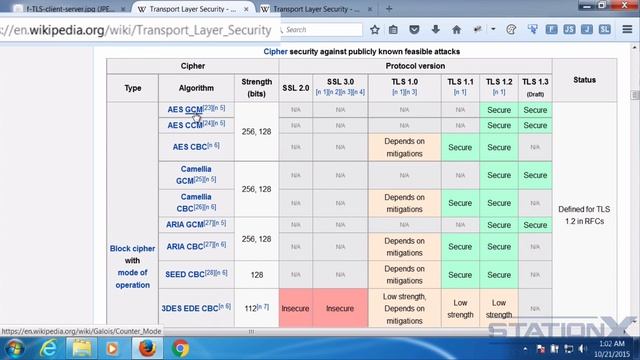Open the ARIA CBC link

coord(185,247)
